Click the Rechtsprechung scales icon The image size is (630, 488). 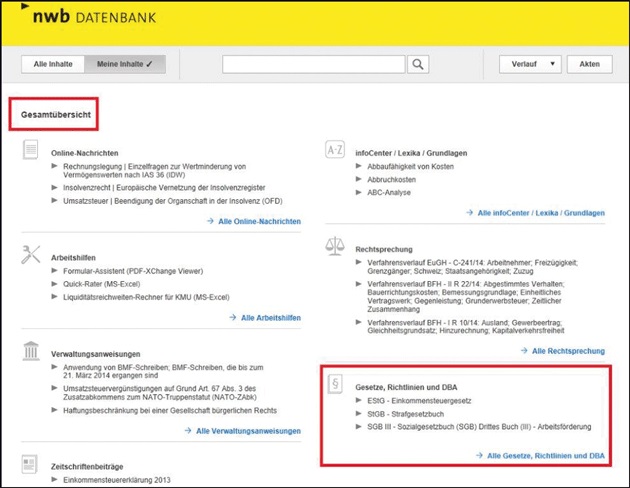point(336,247)
